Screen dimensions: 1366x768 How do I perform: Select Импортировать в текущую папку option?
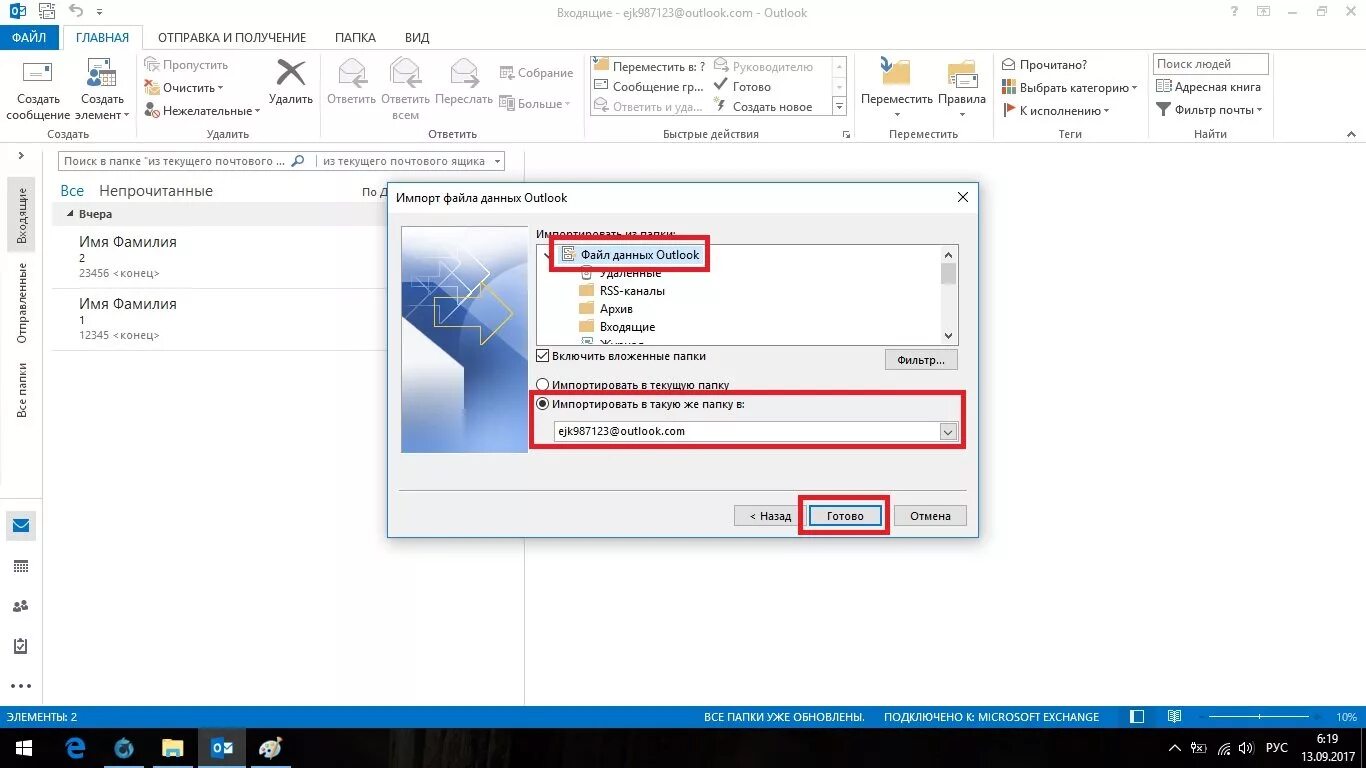(x=543, y=385)
